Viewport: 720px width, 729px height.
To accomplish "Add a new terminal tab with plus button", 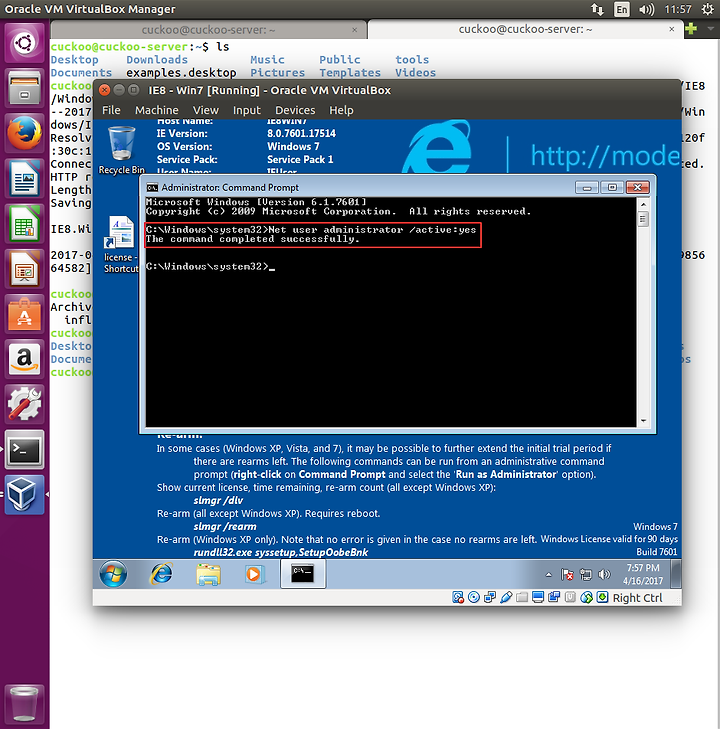I will coord(692,29).
